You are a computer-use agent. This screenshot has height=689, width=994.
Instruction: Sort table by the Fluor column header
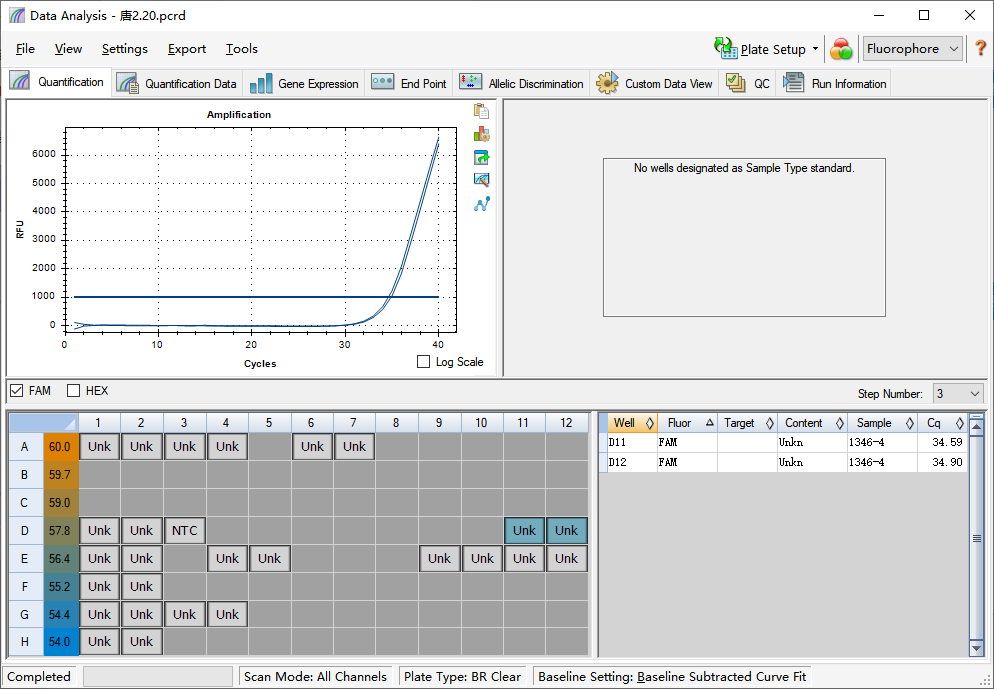coord(687,423)
